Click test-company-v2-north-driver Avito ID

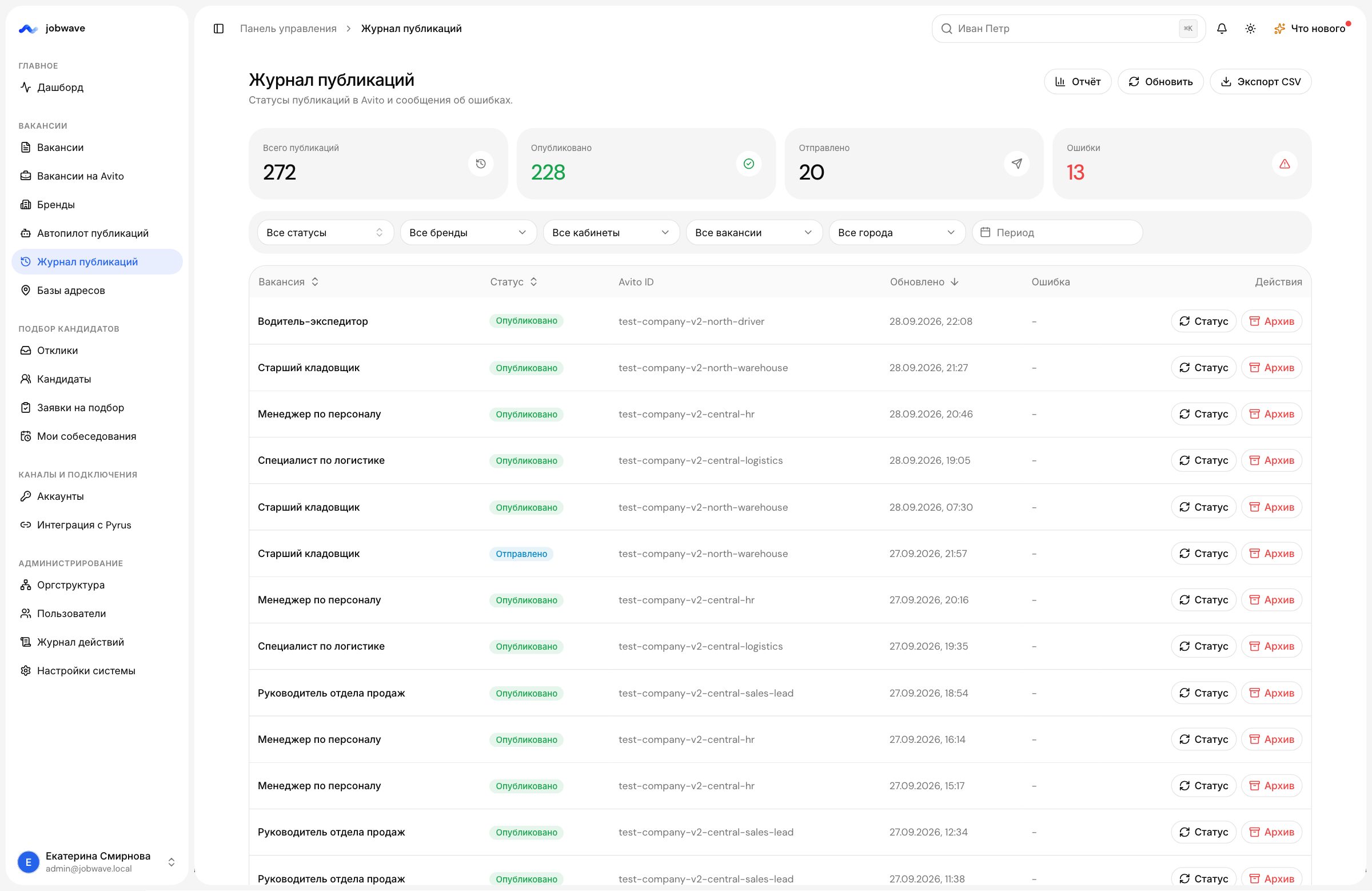(691, 321)
